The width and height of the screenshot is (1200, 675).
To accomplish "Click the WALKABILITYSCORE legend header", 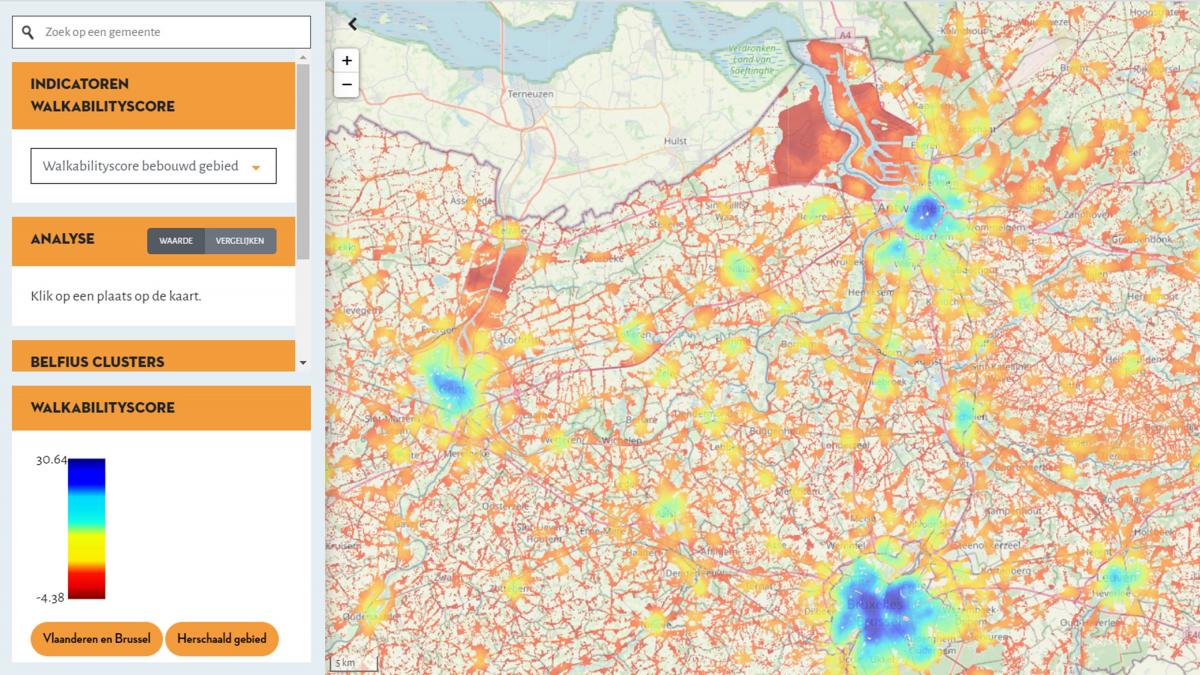I will [161, 408].
